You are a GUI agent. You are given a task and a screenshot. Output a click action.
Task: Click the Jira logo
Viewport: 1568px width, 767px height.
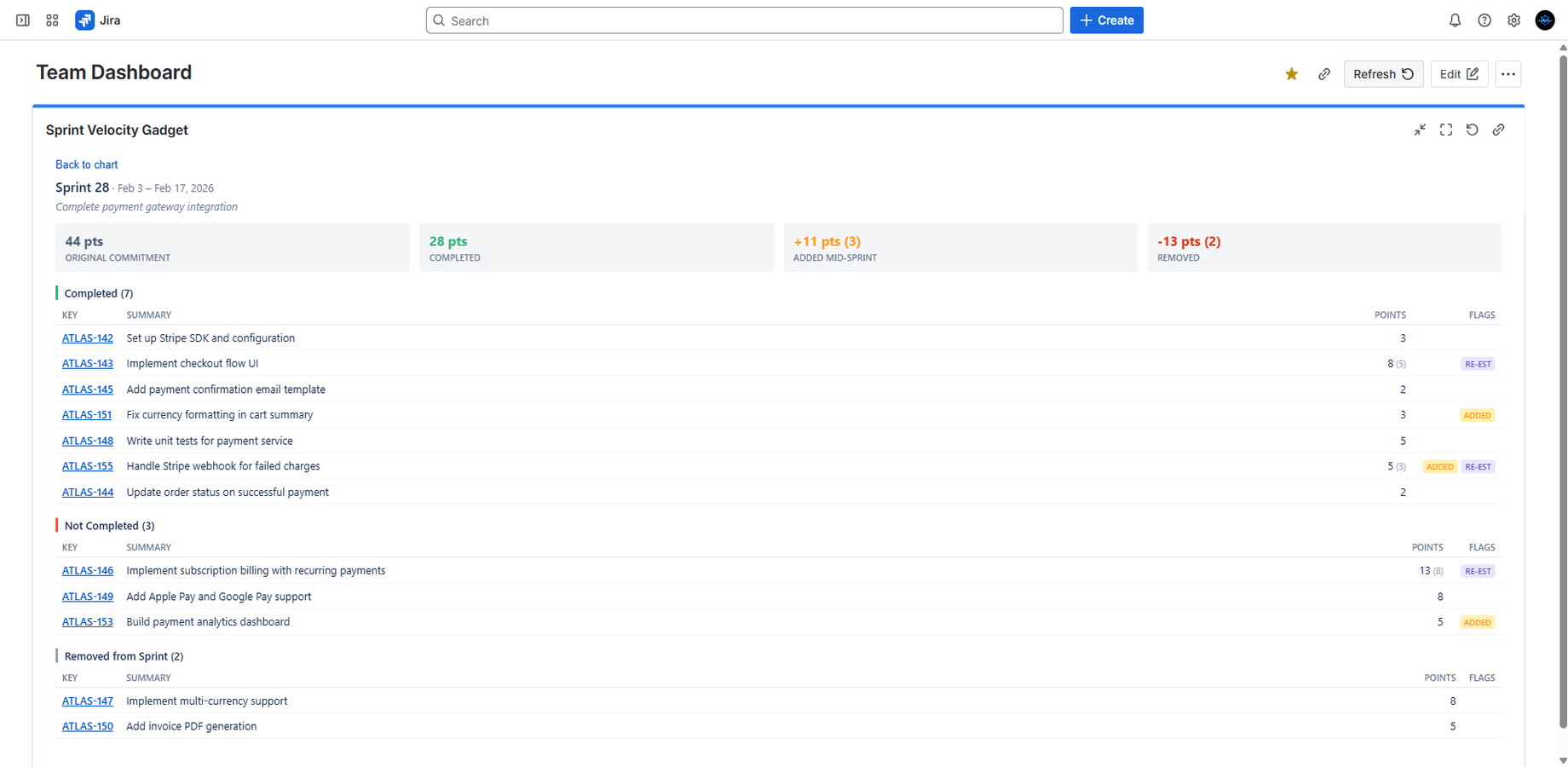[x=98, y=20]
